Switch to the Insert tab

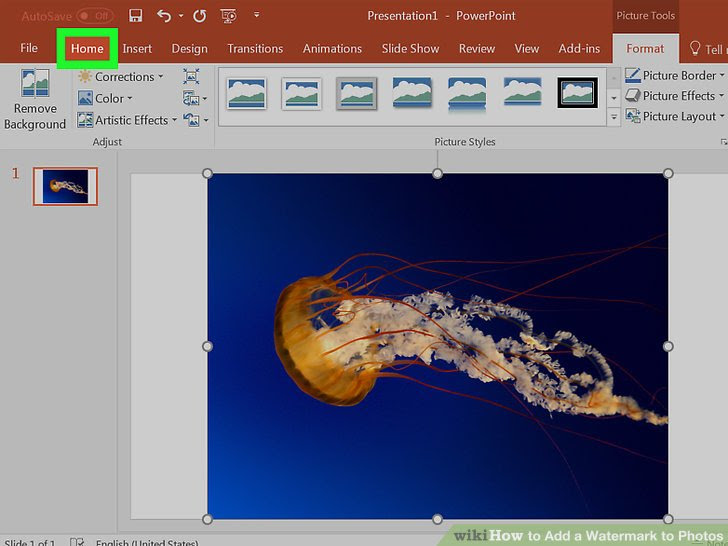(137, 48)
